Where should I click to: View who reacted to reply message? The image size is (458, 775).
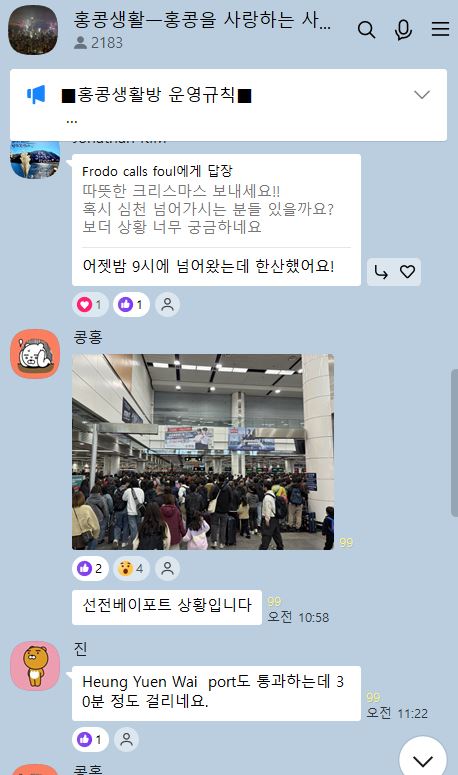click(x=167, y=304)
